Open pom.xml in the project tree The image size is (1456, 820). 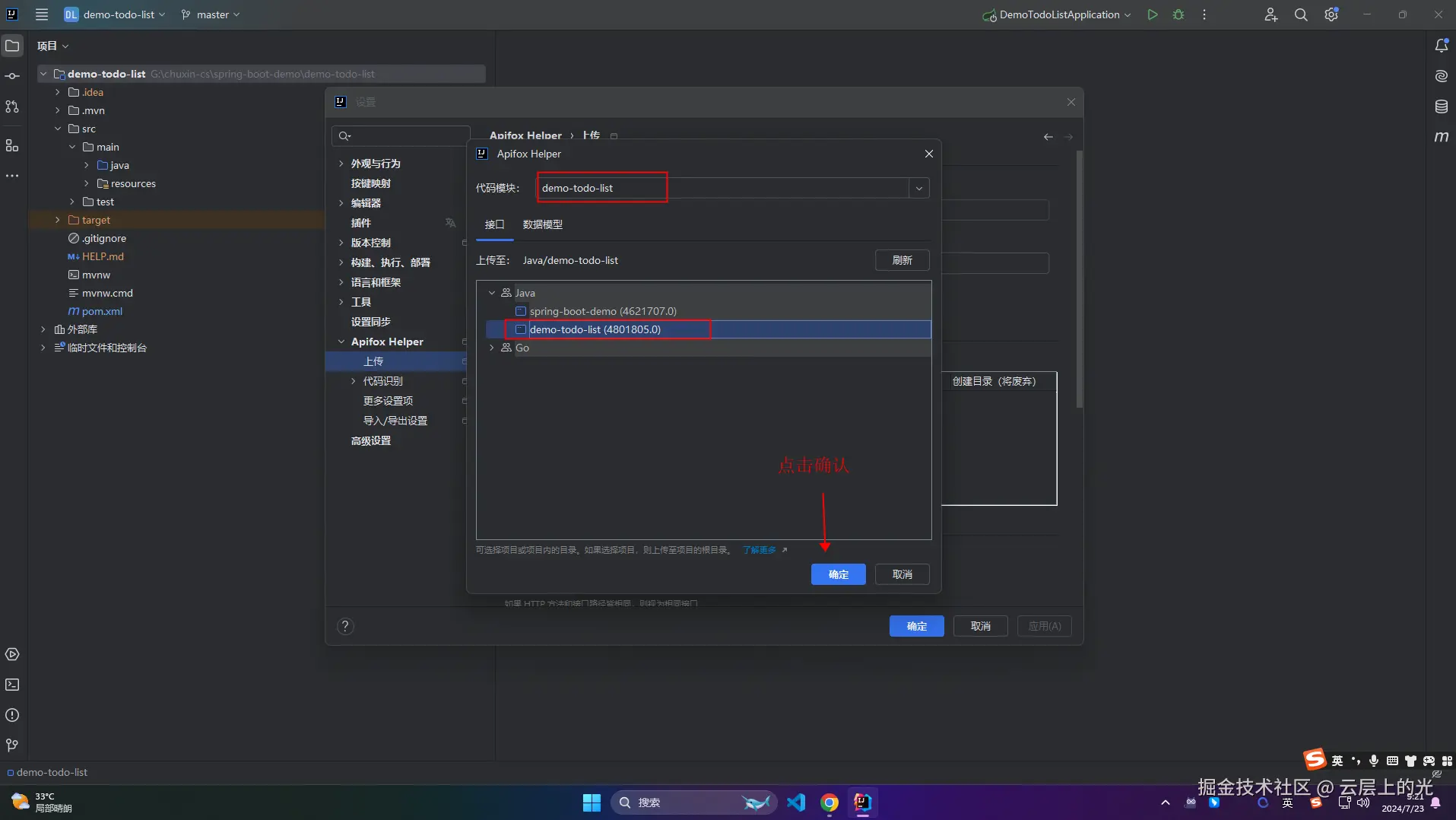(x=102, y=311)
